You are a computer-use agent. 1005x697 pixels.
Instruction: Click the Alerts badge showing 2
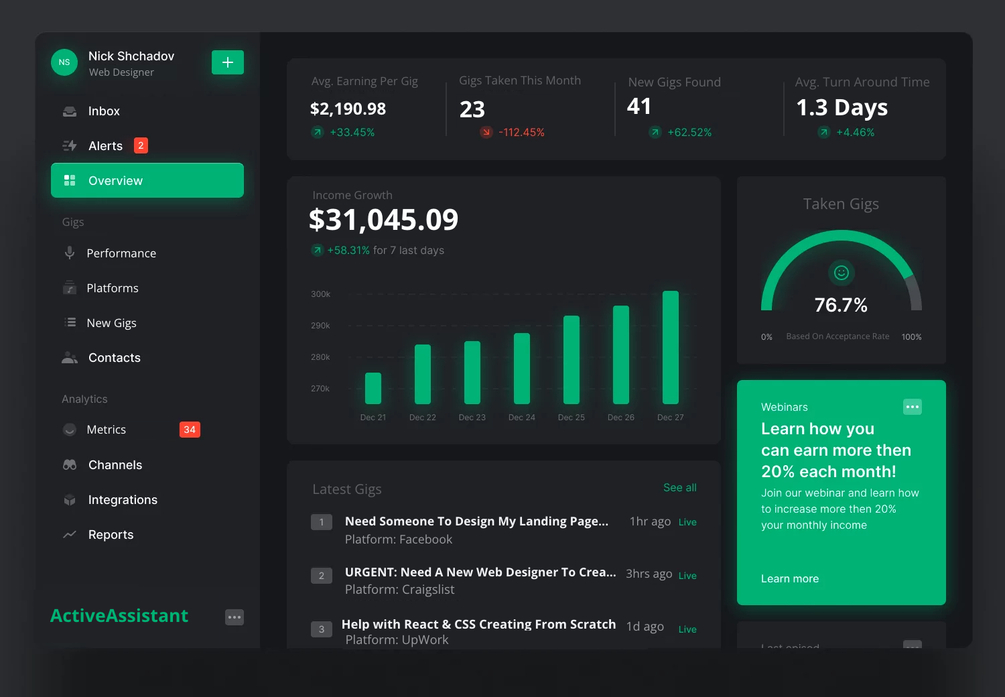(x=140, y=146)
